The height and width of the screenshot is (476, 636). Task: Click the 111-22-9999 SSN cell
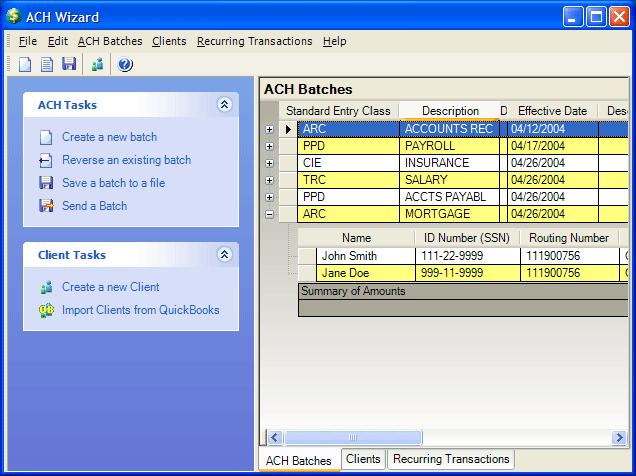click(468, 256)
